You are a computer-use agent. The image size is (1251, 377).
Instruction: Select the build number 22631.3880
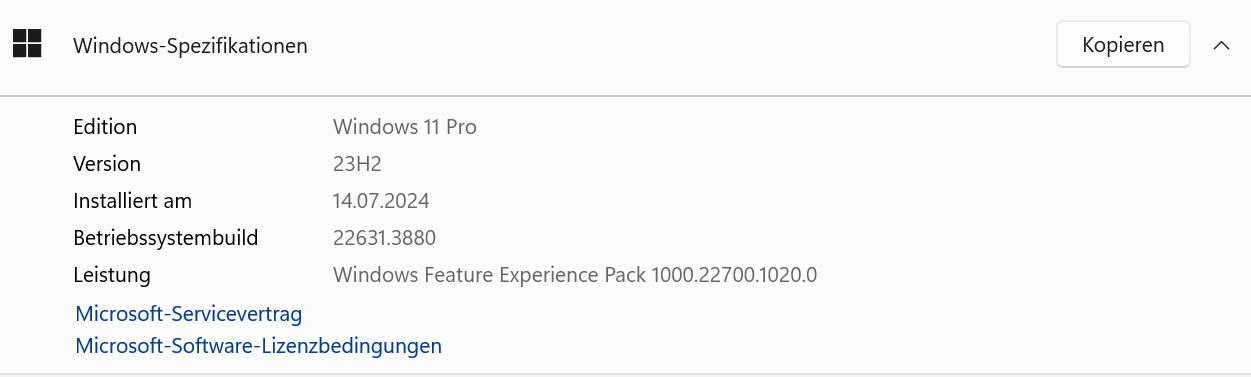(x=384, y=238)
